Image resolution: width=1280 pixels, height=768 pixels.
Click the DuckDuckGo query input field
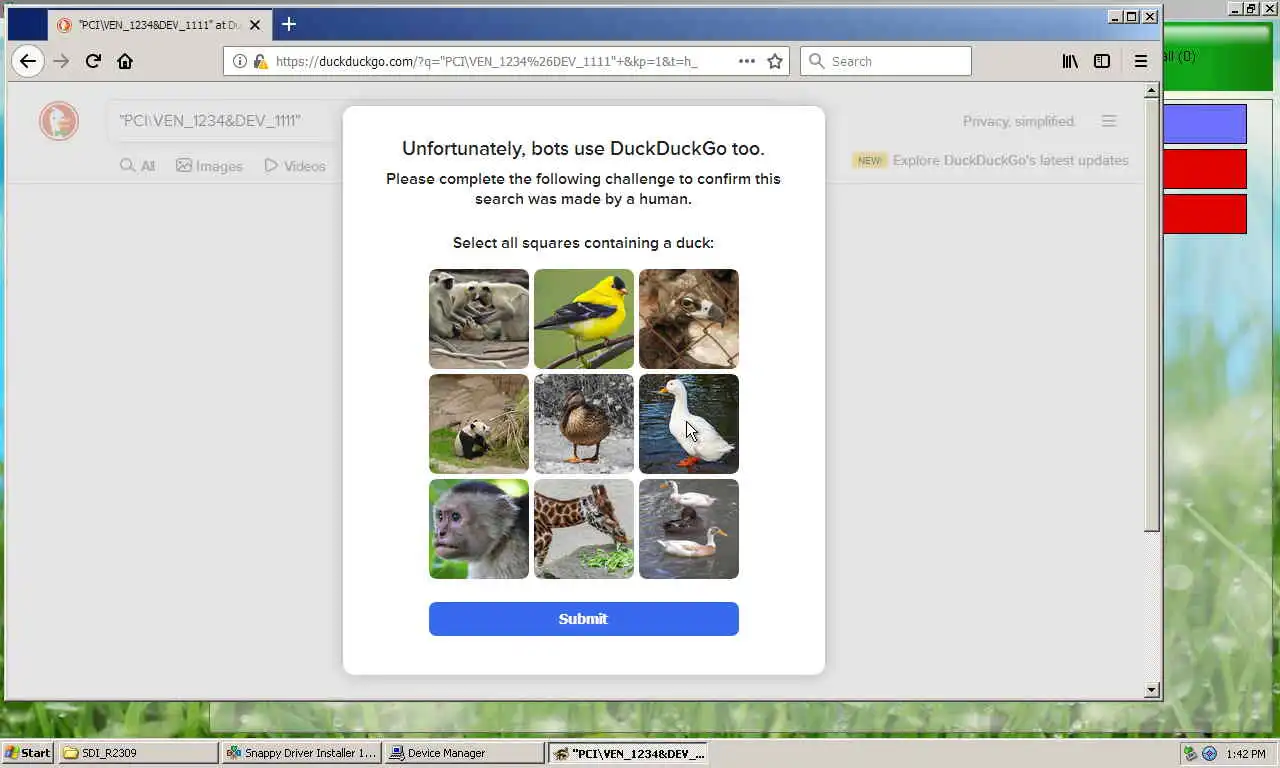coord(225,121)
